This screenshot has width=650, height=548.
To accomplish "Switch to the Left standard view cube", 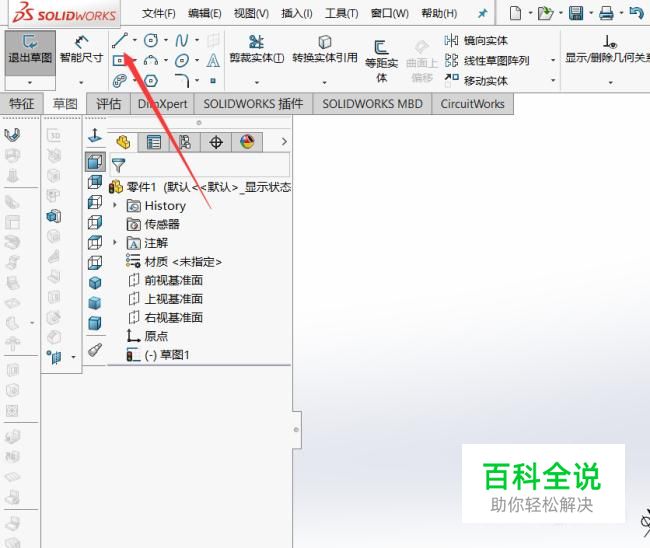I will tap(95, 202).
